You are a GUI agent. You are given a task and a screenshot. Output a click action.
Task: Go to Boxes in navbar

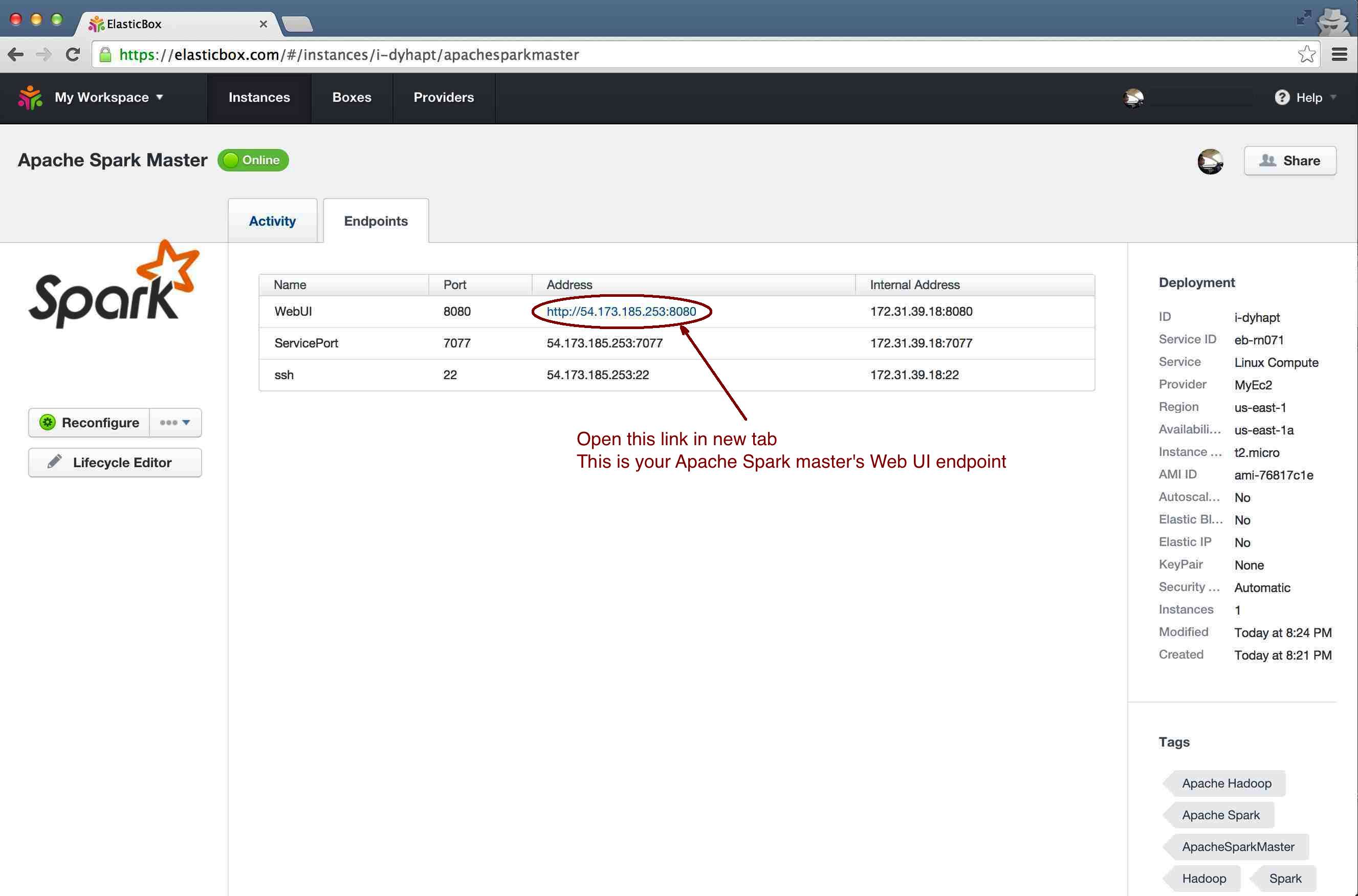point(352,98)
